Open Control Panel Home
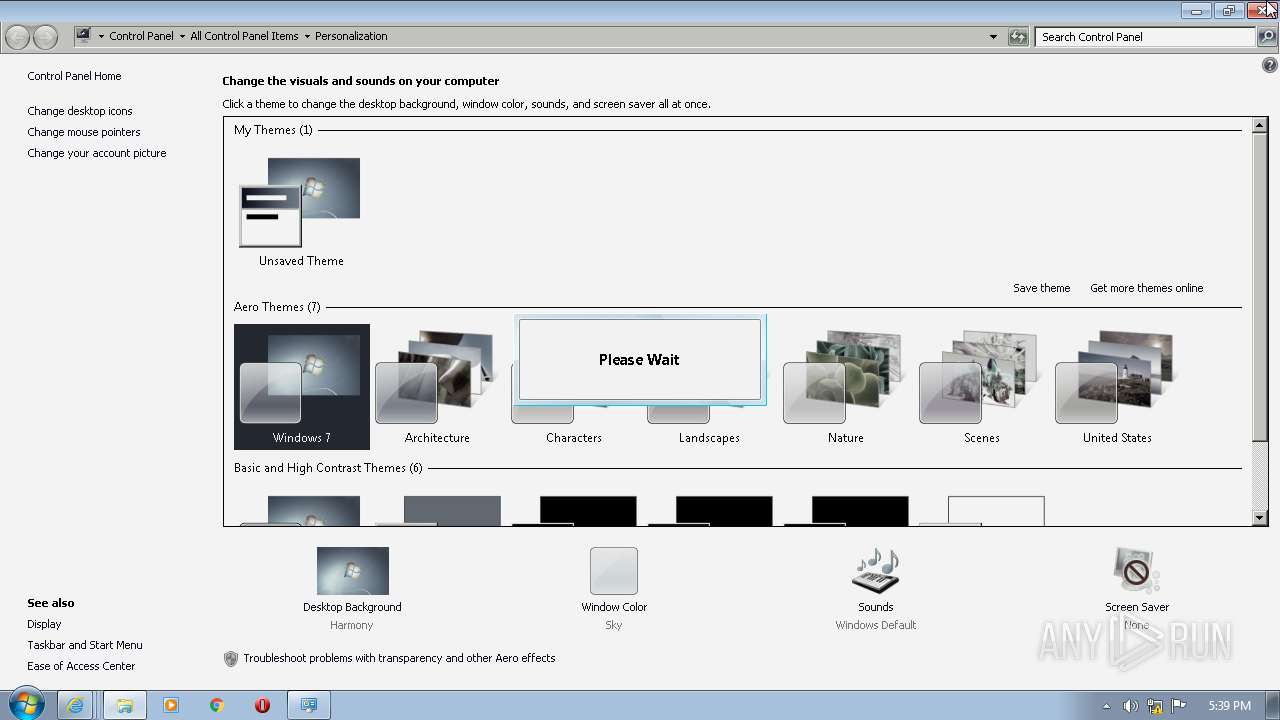The height and width of the screenshot is (720, 1280). 74,76
